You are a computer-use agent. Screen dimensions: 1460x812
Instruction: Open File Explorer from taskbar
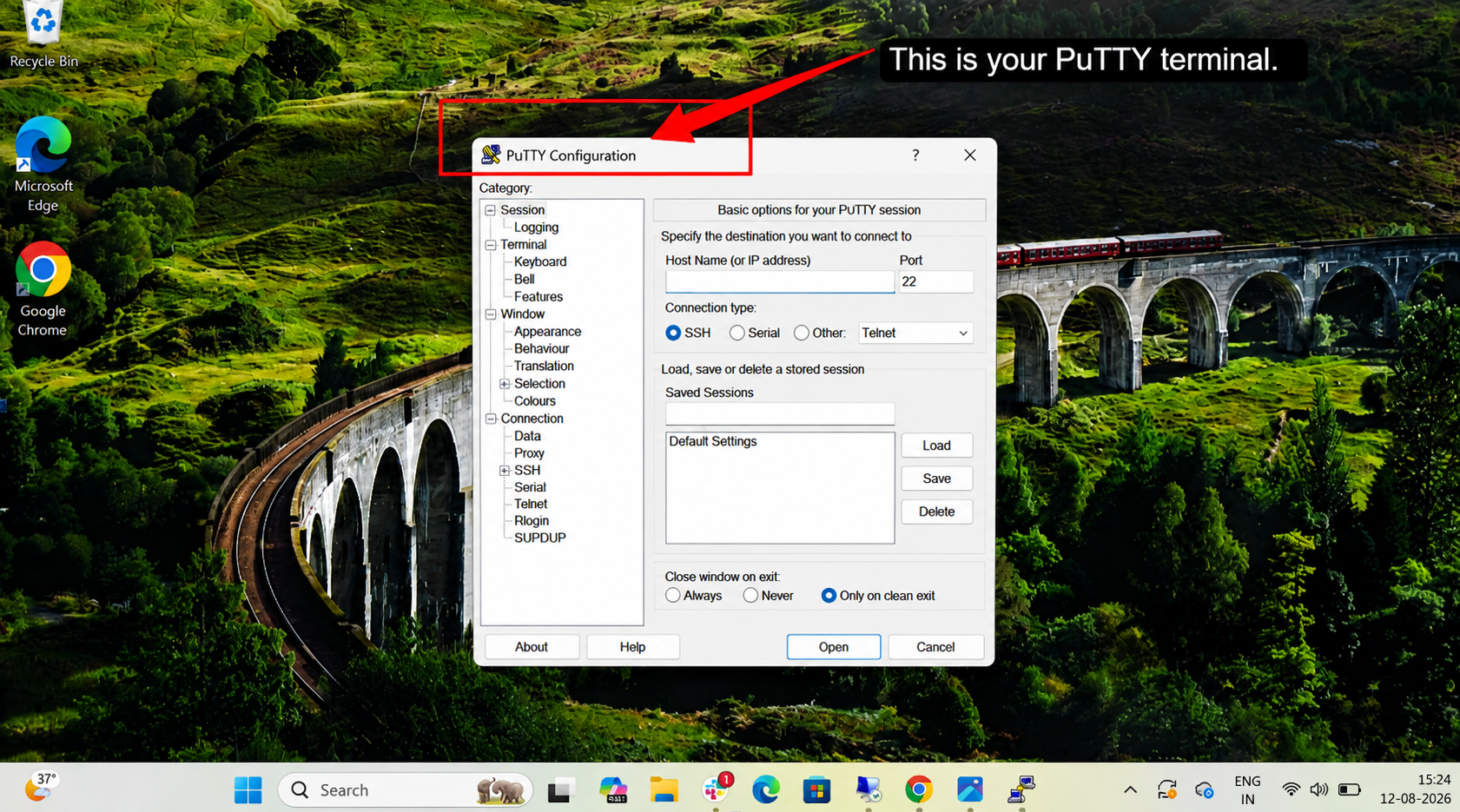pyautogui.click(x=664, y=789)
